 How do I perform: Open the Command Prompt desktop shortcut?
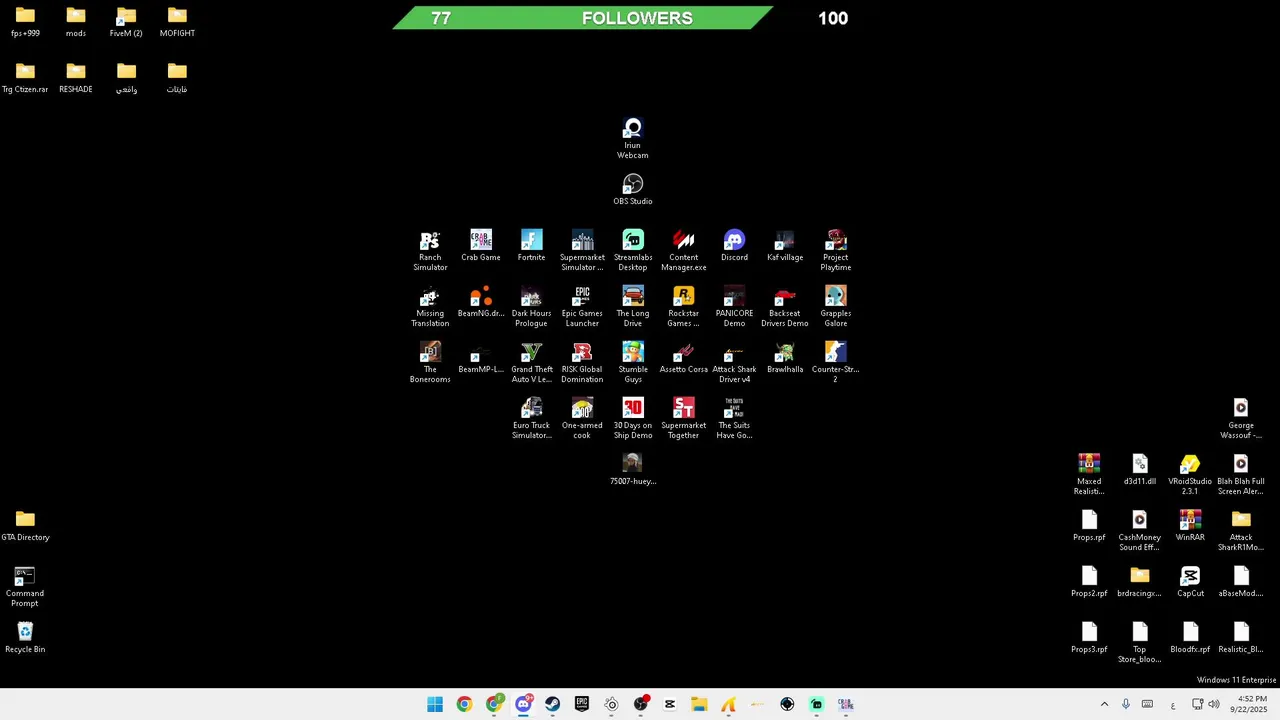tap(25, 586)
